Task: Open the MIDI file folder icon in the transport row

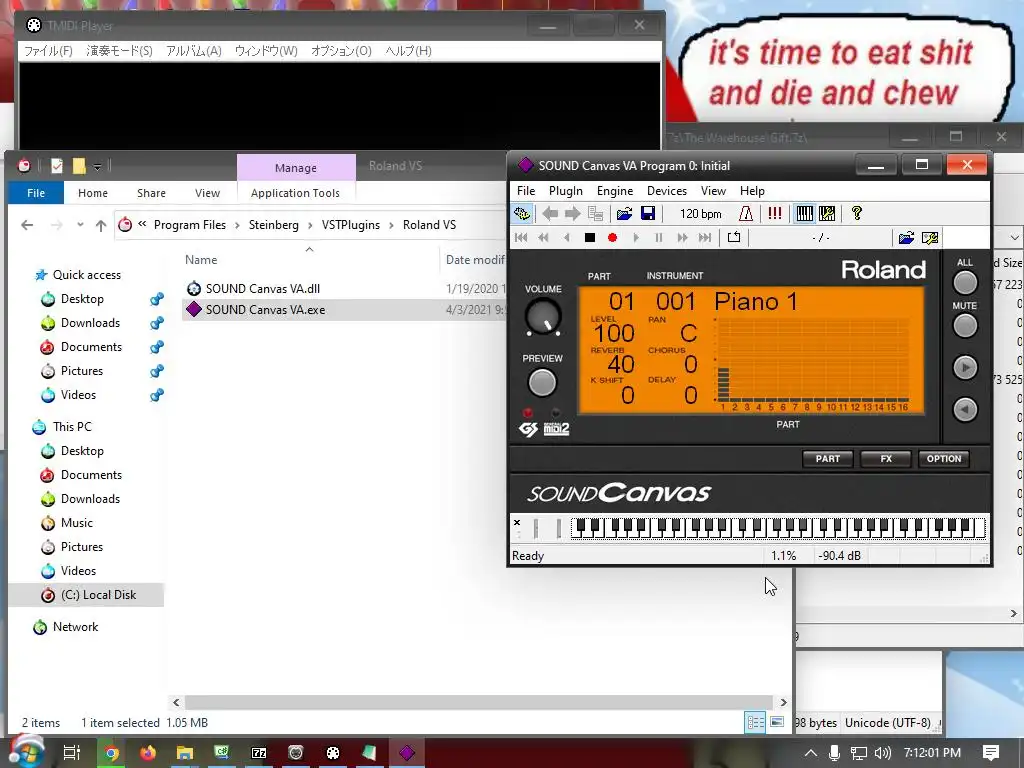Action: click(x=906, y=238)
